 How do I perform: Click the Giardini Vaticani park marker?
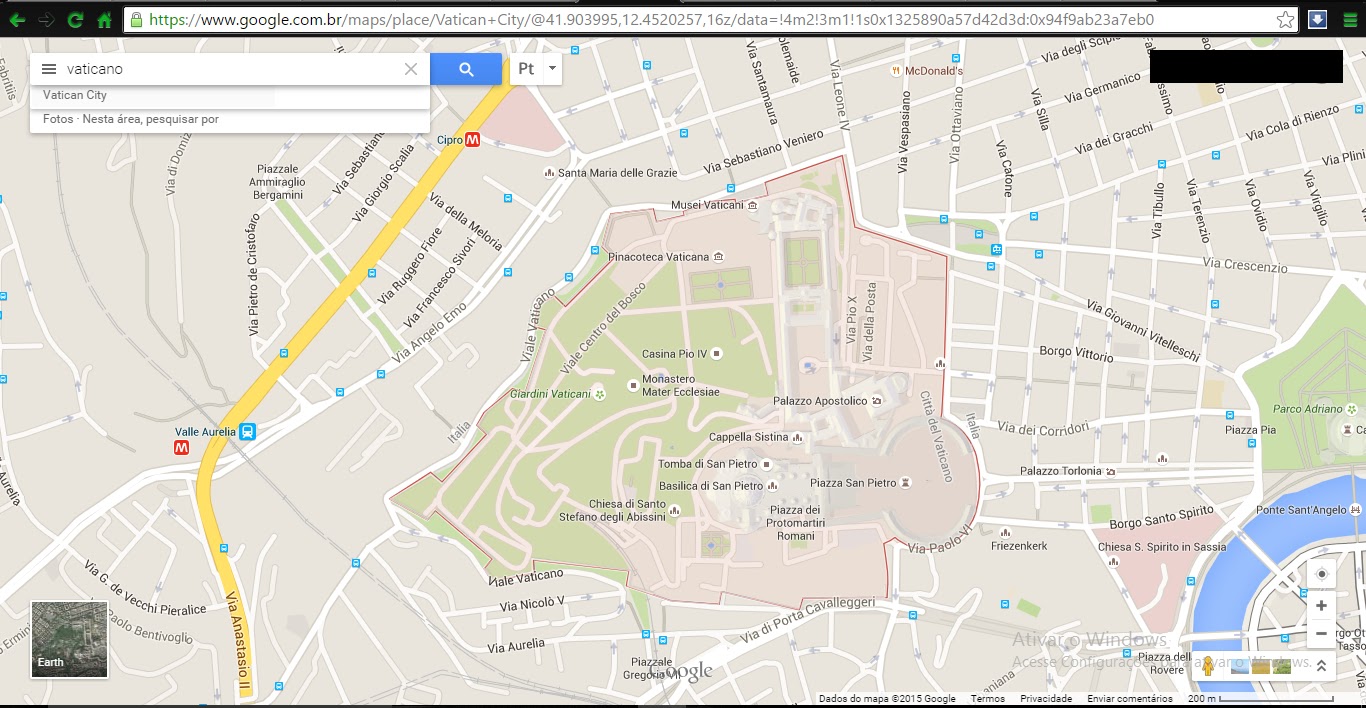tap(600, 394)
